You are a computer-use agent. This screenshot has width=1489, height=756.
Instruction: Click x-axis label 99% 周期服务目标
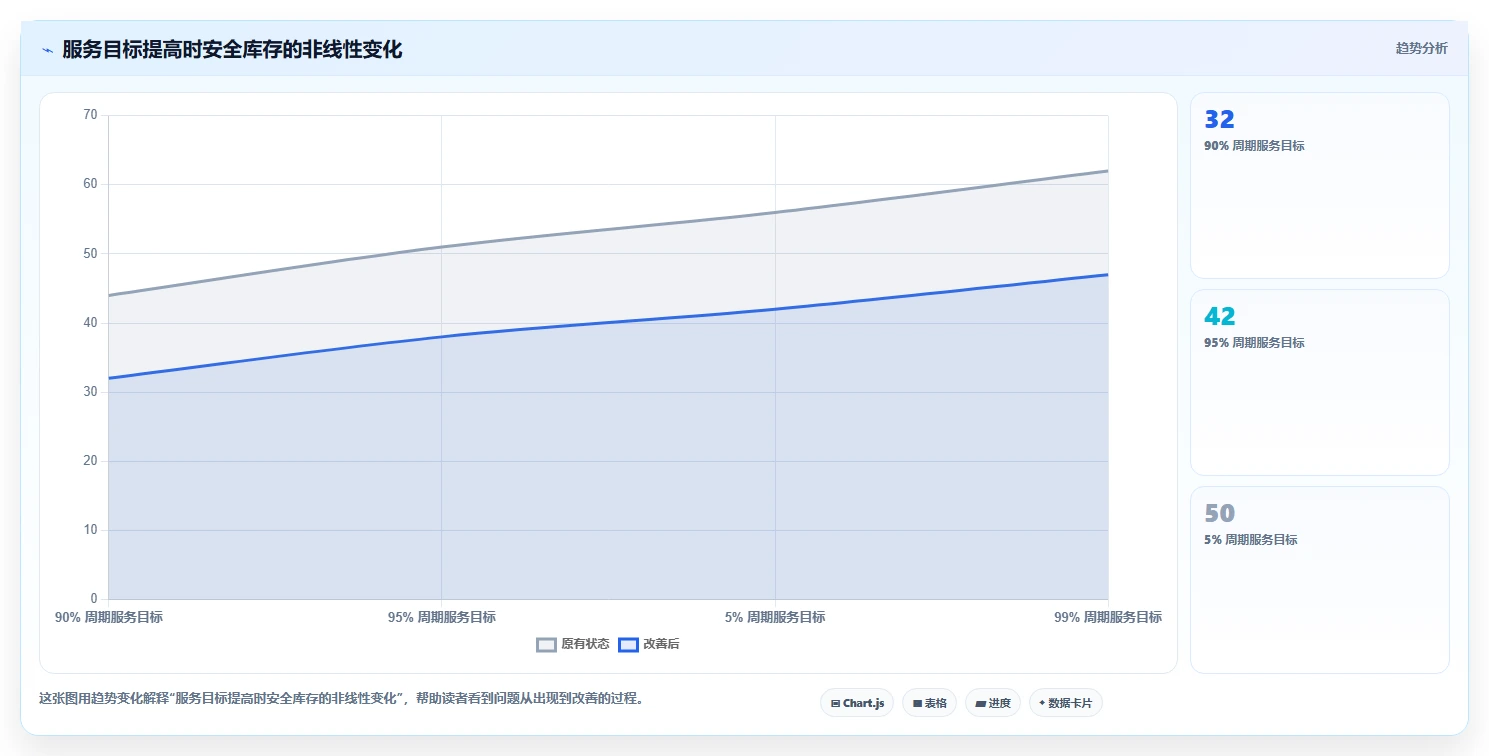click(x=1108, y=617)
